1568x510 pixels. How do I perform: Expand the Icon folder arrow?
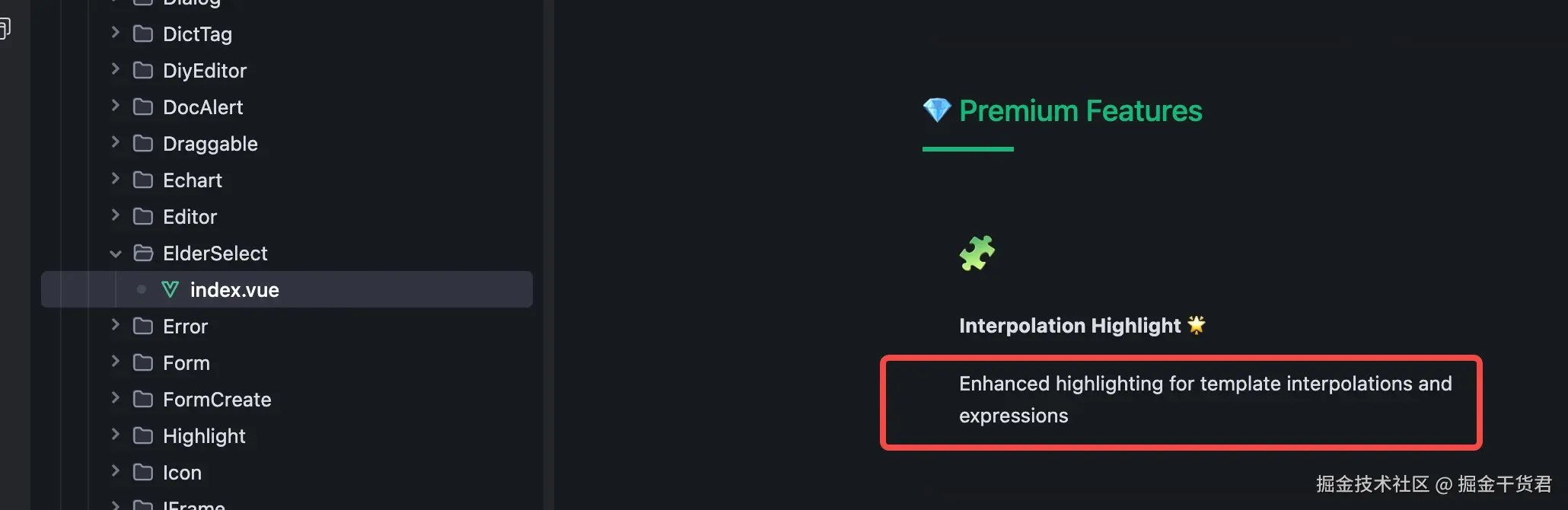116,471
